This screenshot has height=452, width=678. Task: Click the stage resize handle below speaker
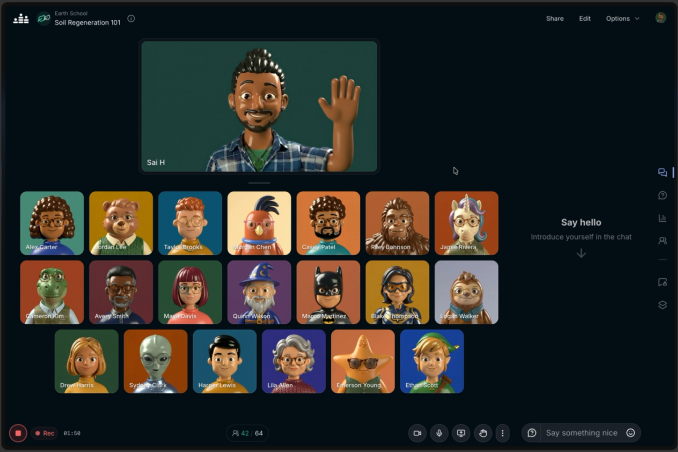(259, 183)
